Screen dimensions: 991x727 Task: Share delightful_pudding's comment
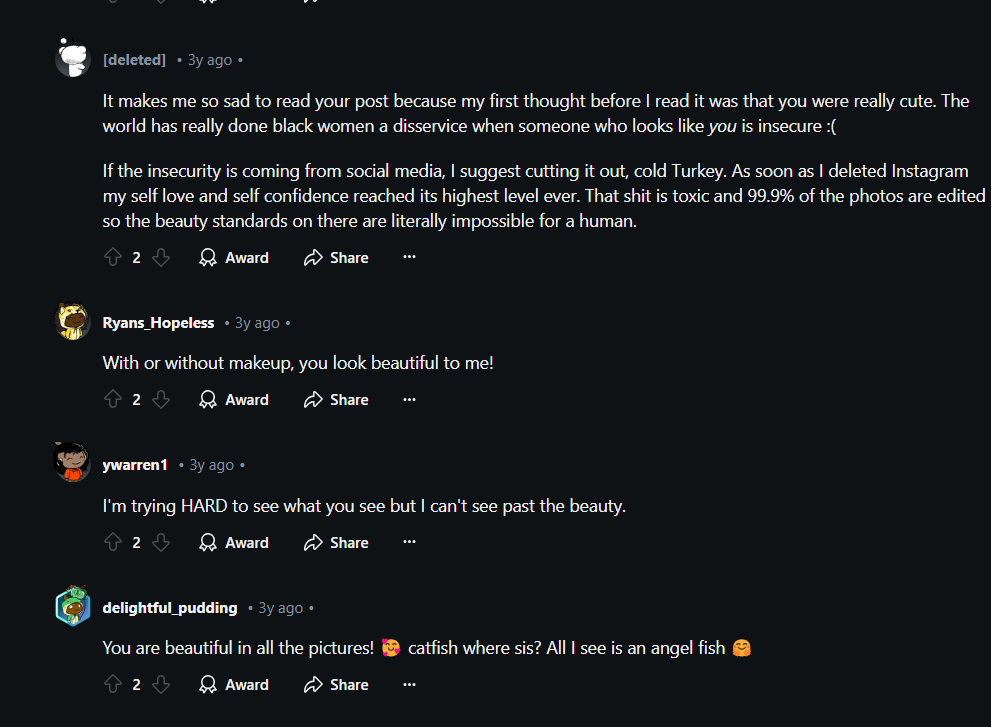(x=336, y=685)
